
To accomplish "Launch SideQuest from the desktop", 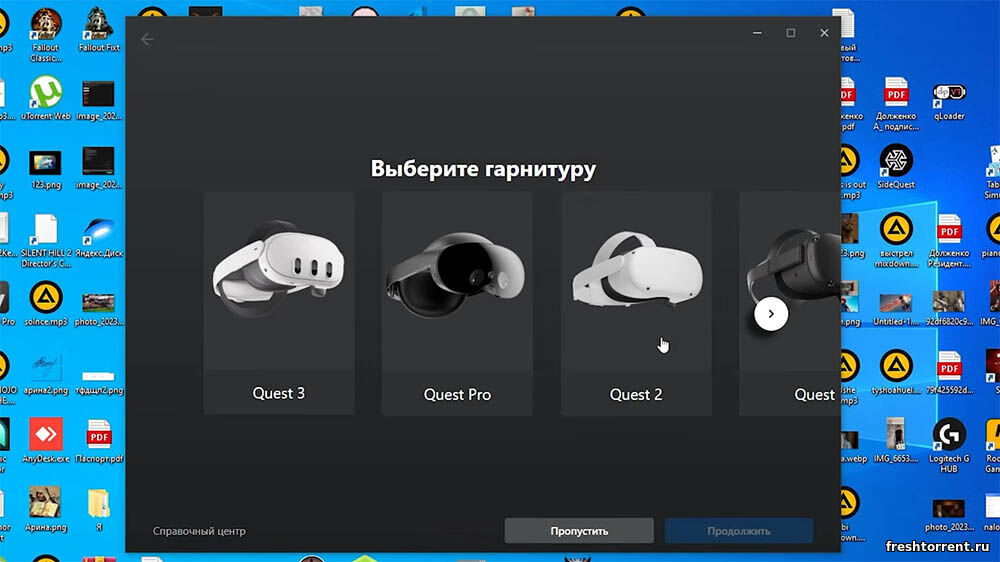I will coord(896,166).
